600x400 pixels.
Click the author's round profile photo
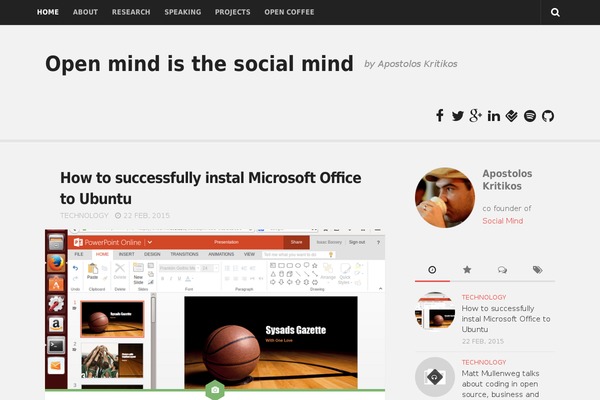(445, 198)
